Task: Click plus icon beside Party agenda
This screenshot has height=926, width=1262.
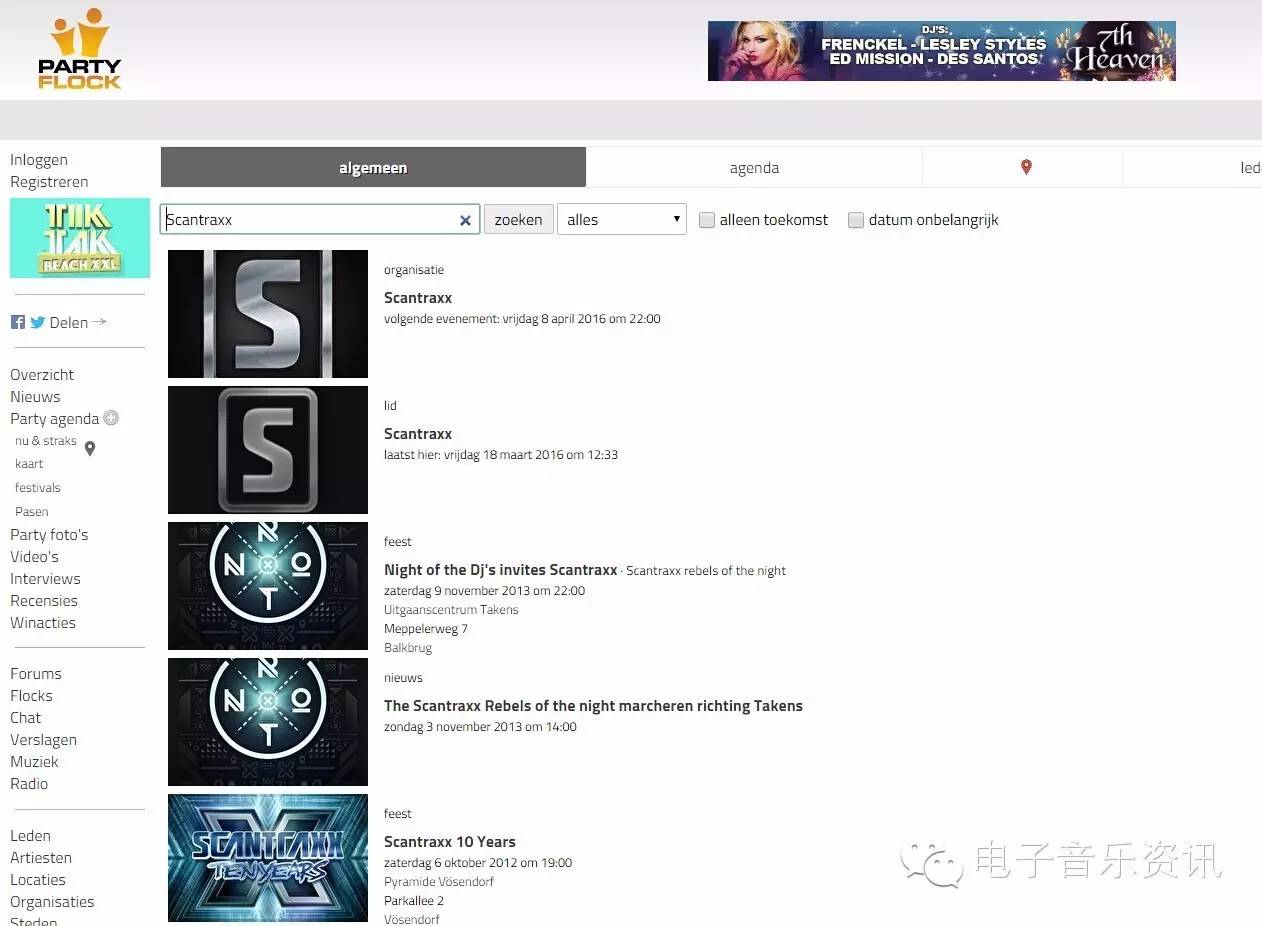Action: [x=111, y=418]
